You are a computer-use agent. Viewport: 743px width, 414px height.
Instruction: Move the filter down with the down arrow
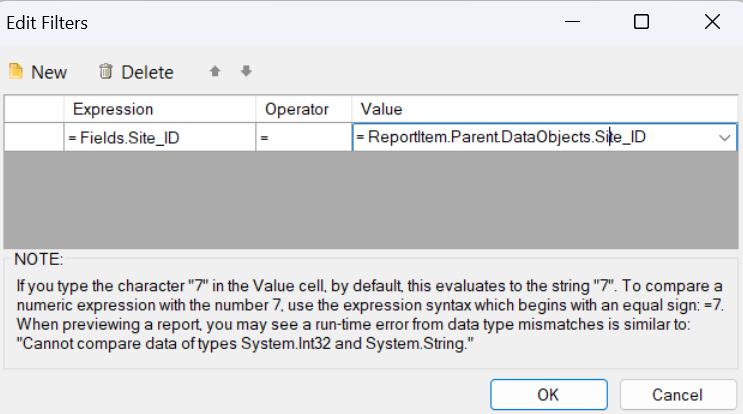246,71
